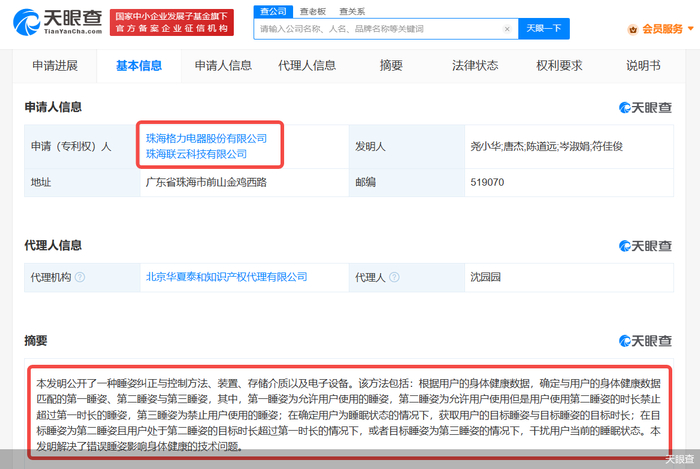Click the 天眼查 watermark logo in 摘要 section
Image resolution: width=700 pixels, height=469 pixels.
(645, 341)
